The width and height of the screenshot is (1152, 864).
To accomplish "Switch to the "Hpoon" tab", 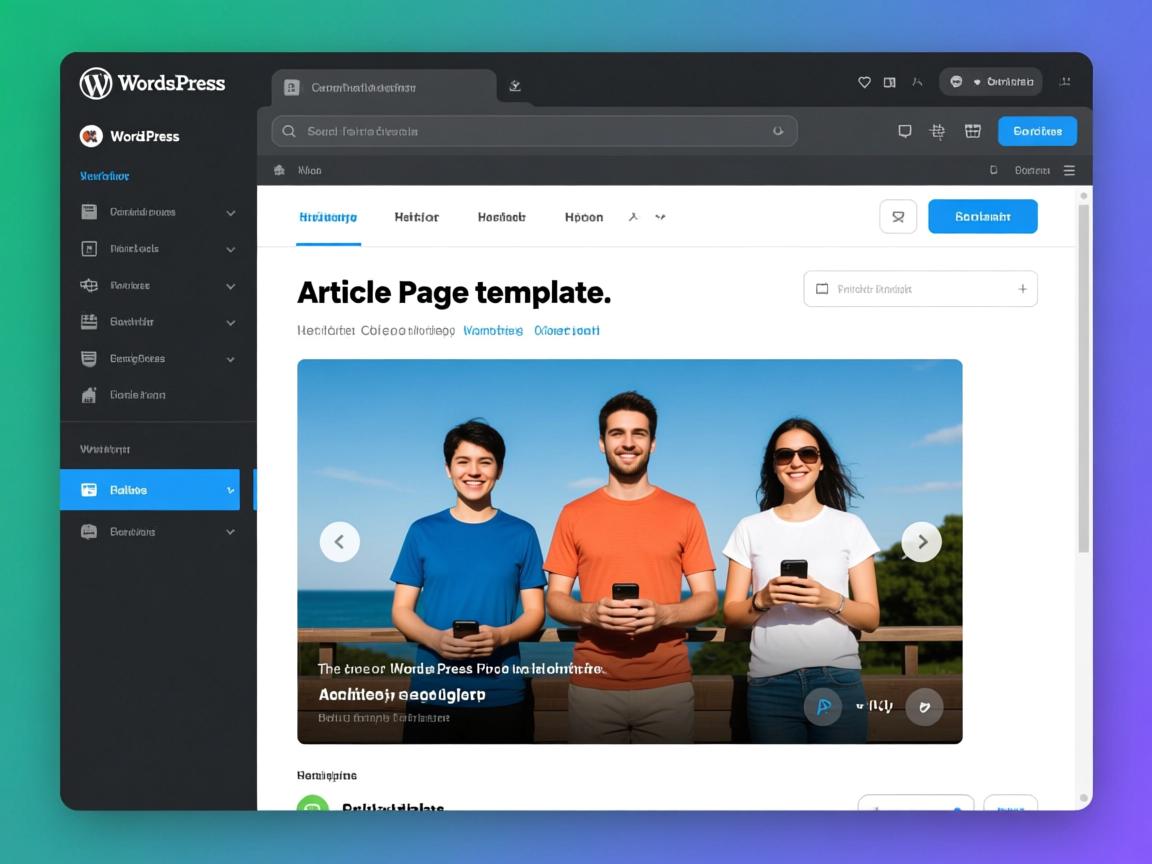I will [584, 217].
